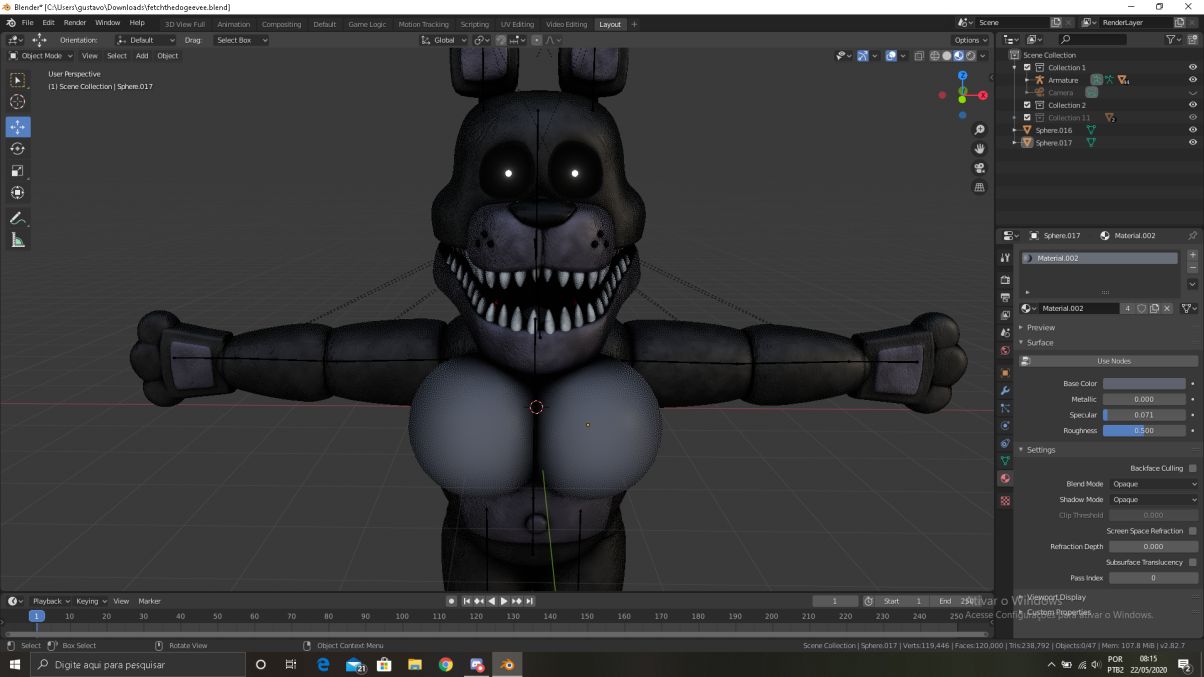Toggle the Collection 1 checkbox in outliner
This screenshot has height=677, width=1204.
click(x=1027, y=68)
